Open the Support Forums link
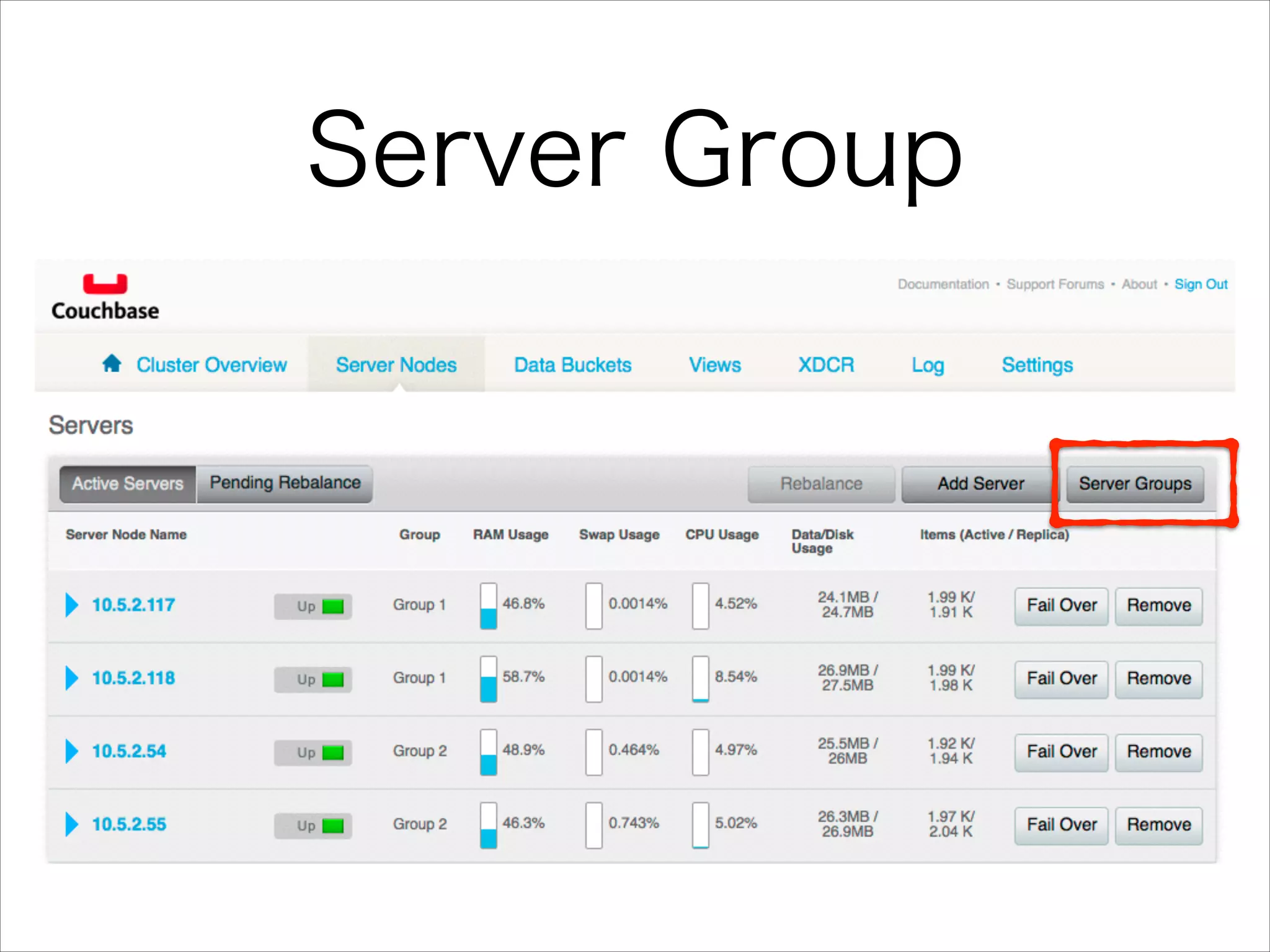 tap(1055, 284)
